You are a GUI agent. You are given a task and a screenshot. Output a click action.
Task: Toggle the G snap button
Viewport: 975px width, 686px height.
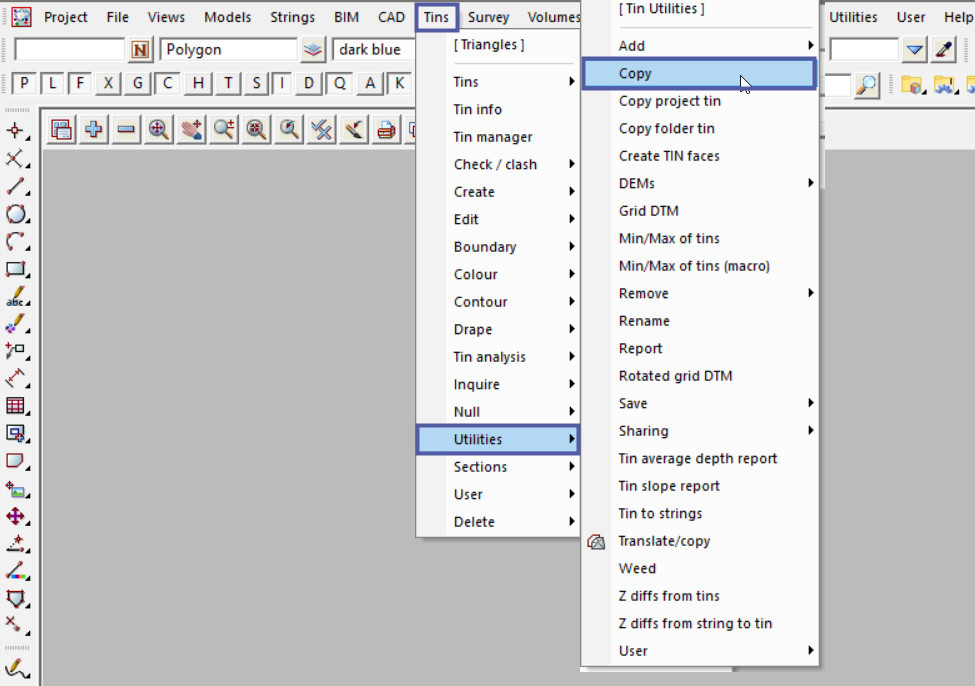138,83
